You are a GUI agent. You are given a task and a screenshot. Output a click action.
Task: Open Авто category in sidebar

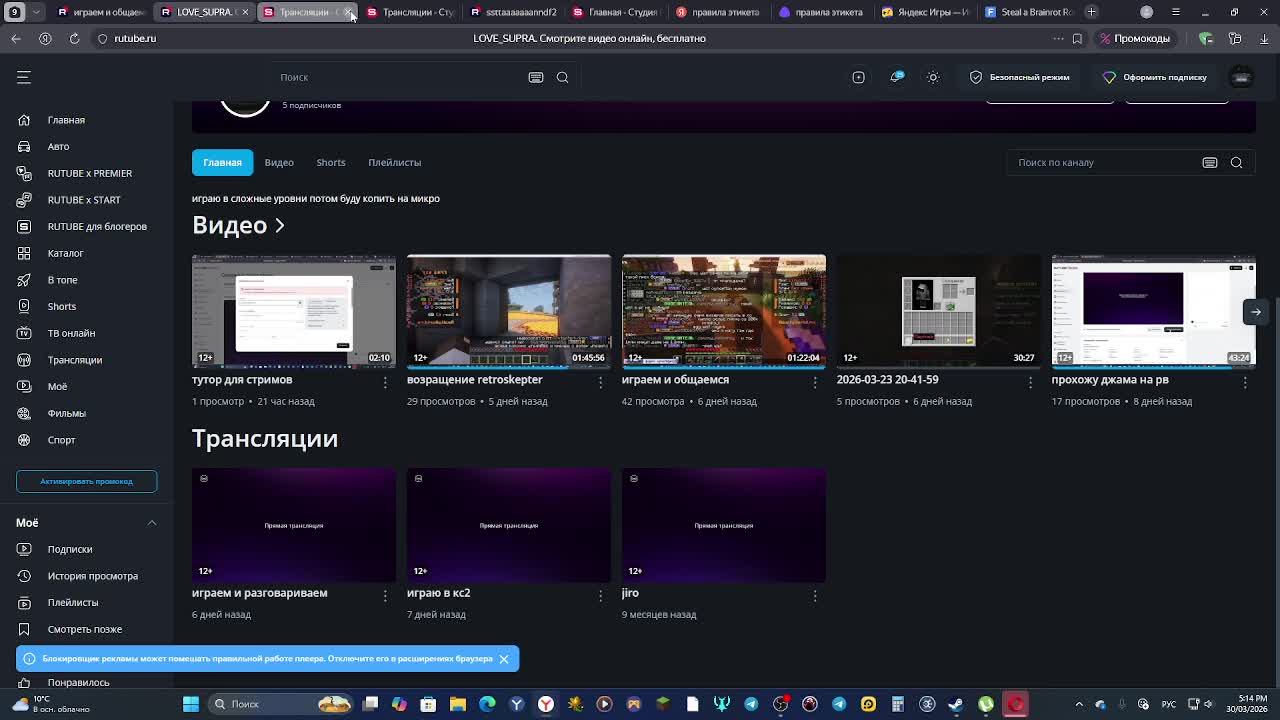tap(58, 147)
